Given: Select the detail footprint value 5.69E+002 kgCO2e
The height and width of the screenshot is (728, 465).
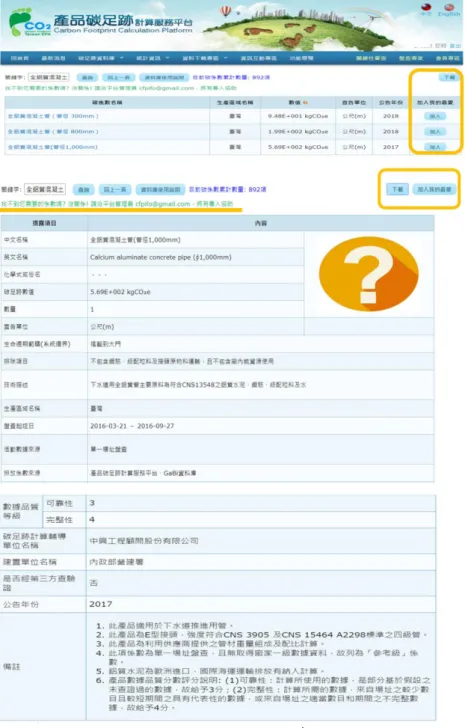Looking at the screenshot, I should point(120,292).
